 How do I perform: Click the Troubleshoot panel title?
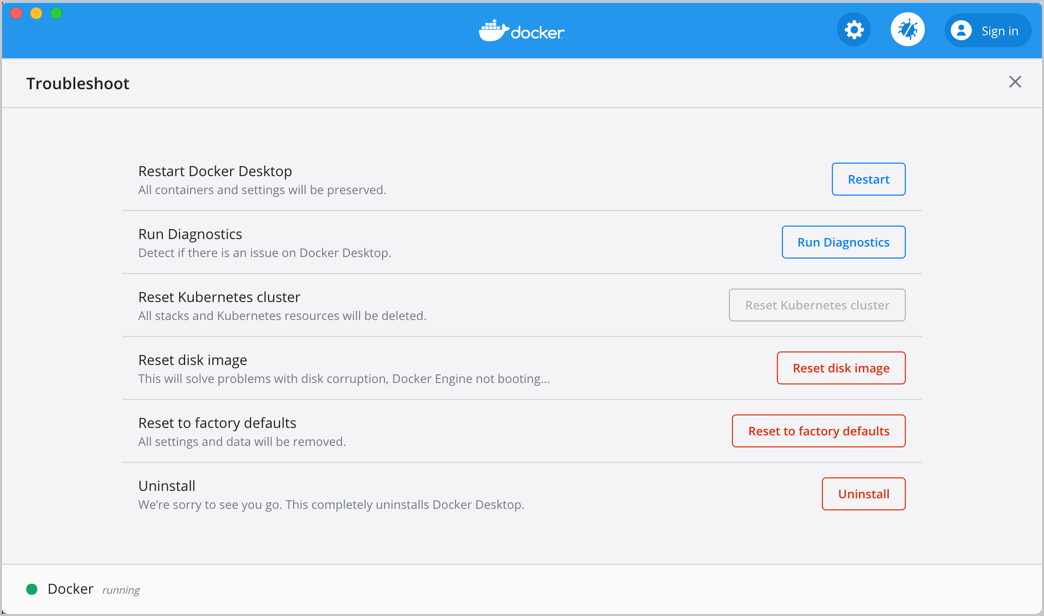coord(77,83)
